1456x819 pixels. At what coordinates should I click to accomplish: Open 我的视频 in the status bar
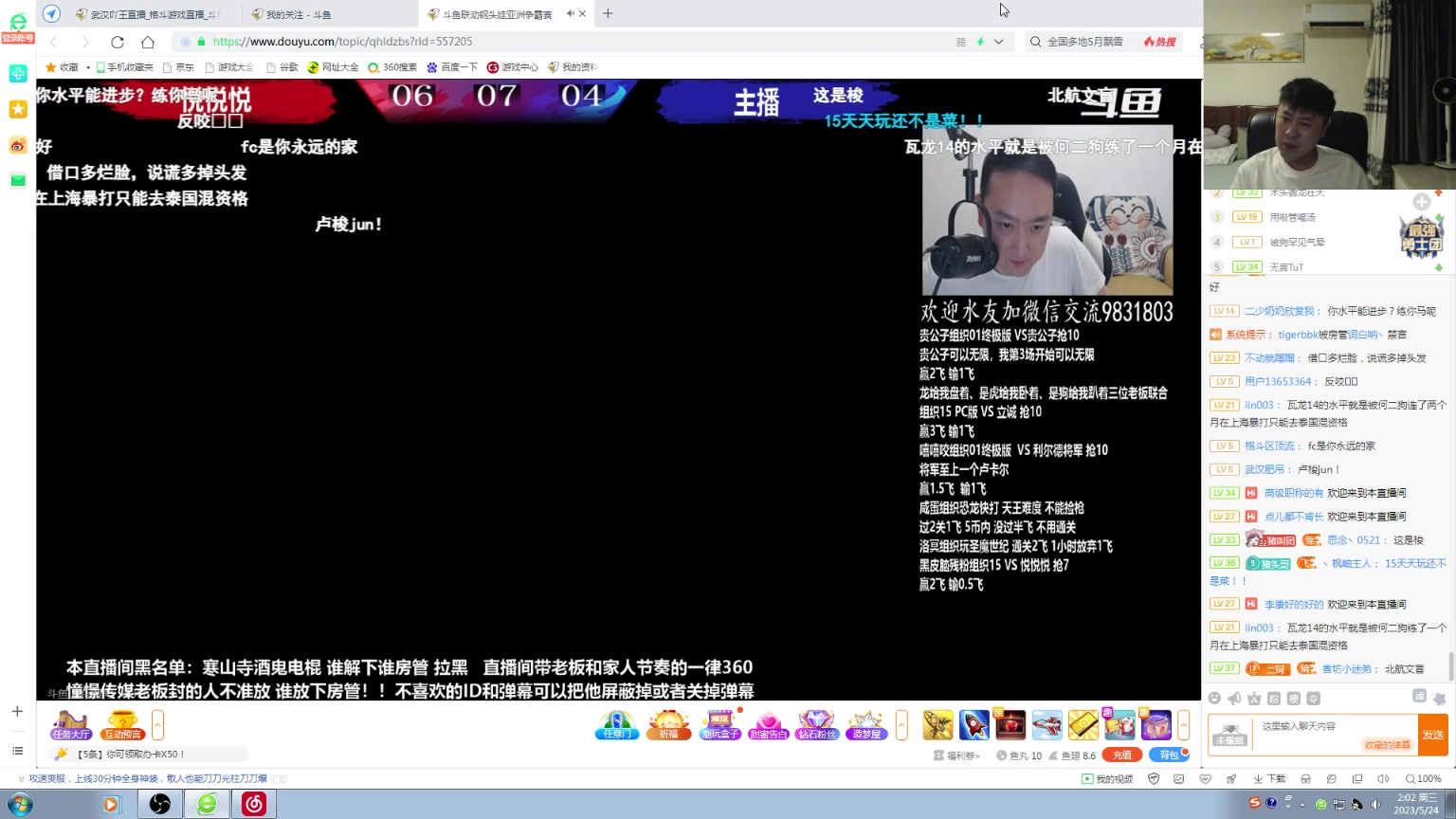[x=1107, y=778]
